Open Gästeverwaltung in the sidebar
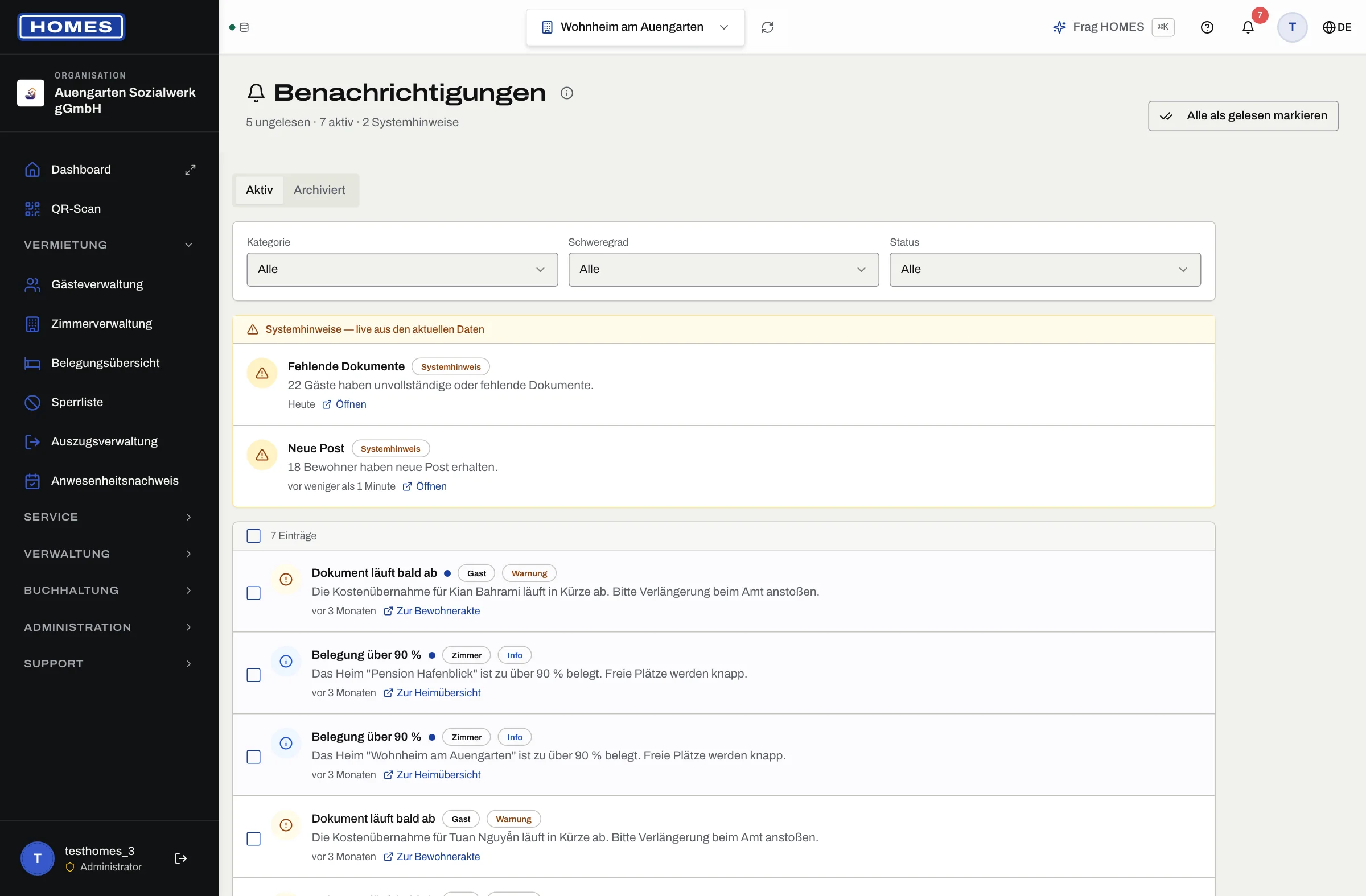This screenshot has height=896, width=1366. pos(109,284)
